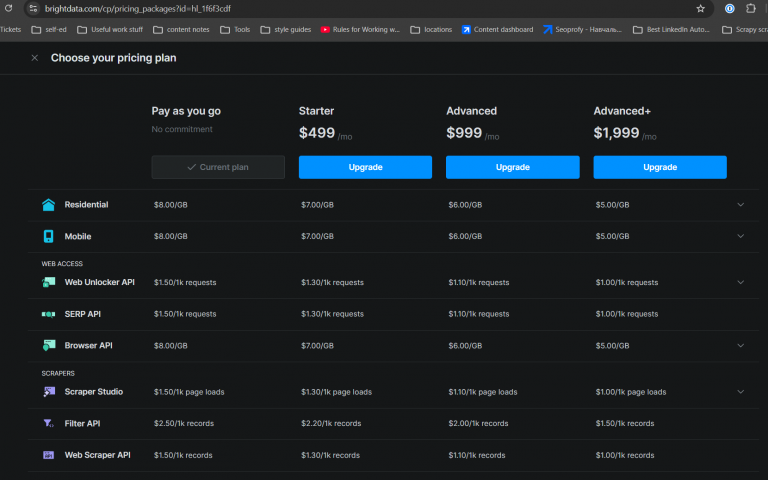Click the Browser API icon
This screenshot has width=768, height=480.
click(48, 345)
